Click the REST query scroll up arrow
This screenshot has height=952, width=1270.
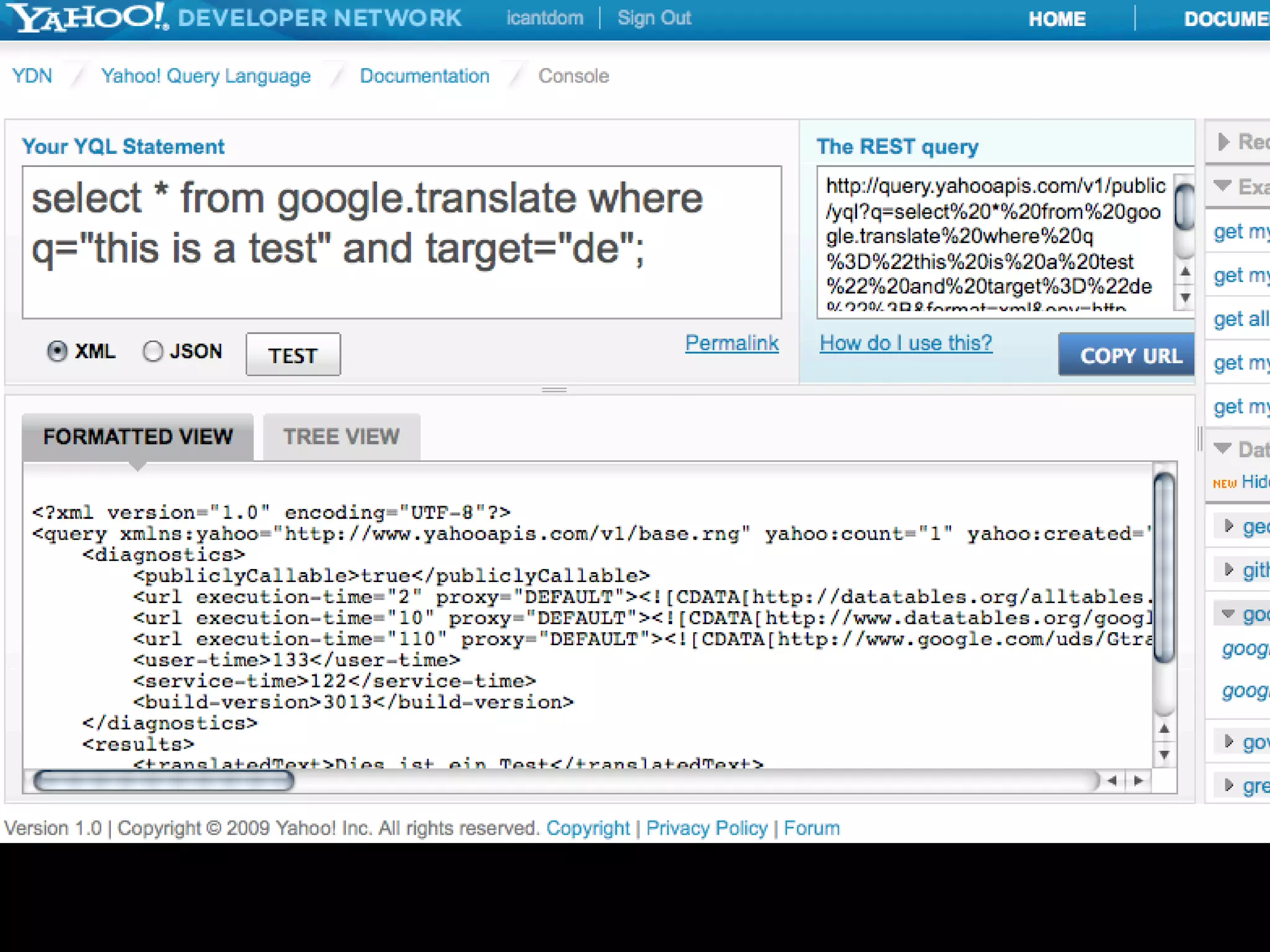(1185, 271)
